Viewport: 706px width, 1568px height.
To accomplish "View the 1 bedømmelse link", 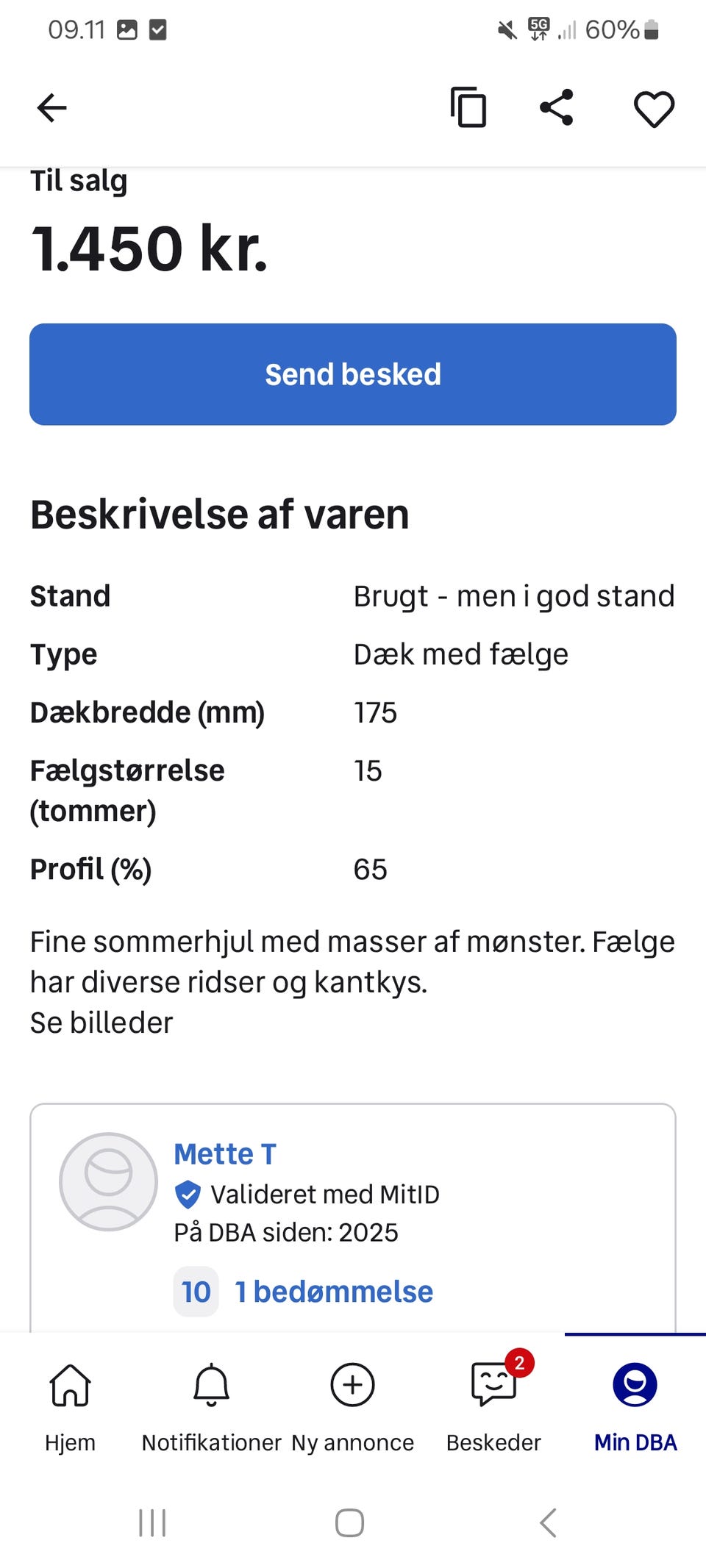I will tap(334, 1292).
